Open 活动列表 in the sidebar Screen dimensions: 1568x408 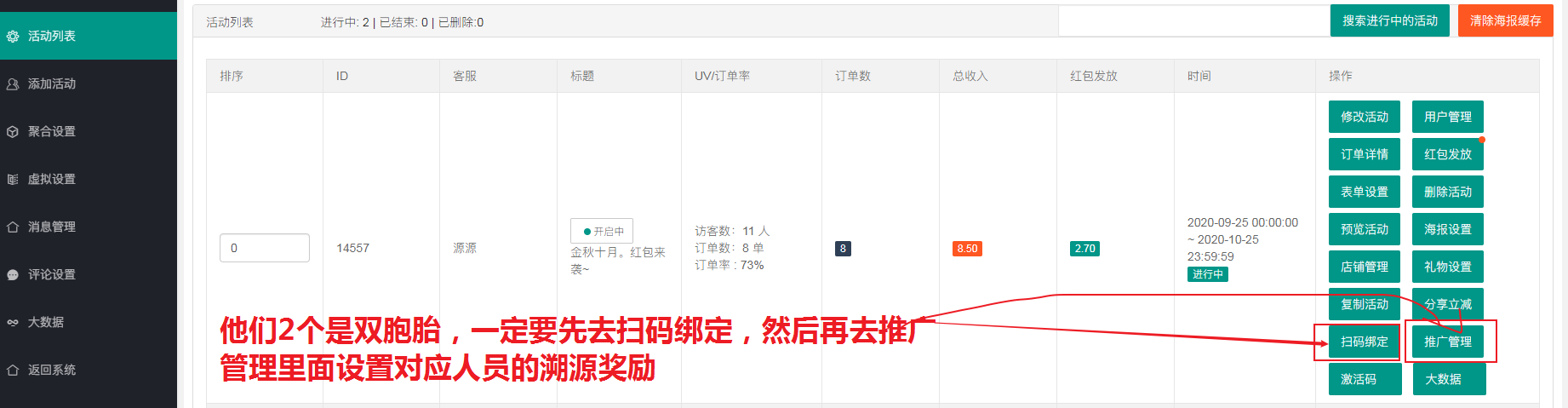coord(89,36)
